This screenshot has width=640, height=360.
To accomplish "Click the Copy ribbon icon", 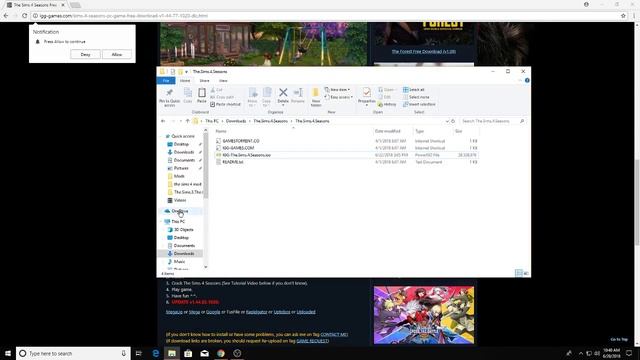I will 188,93.
